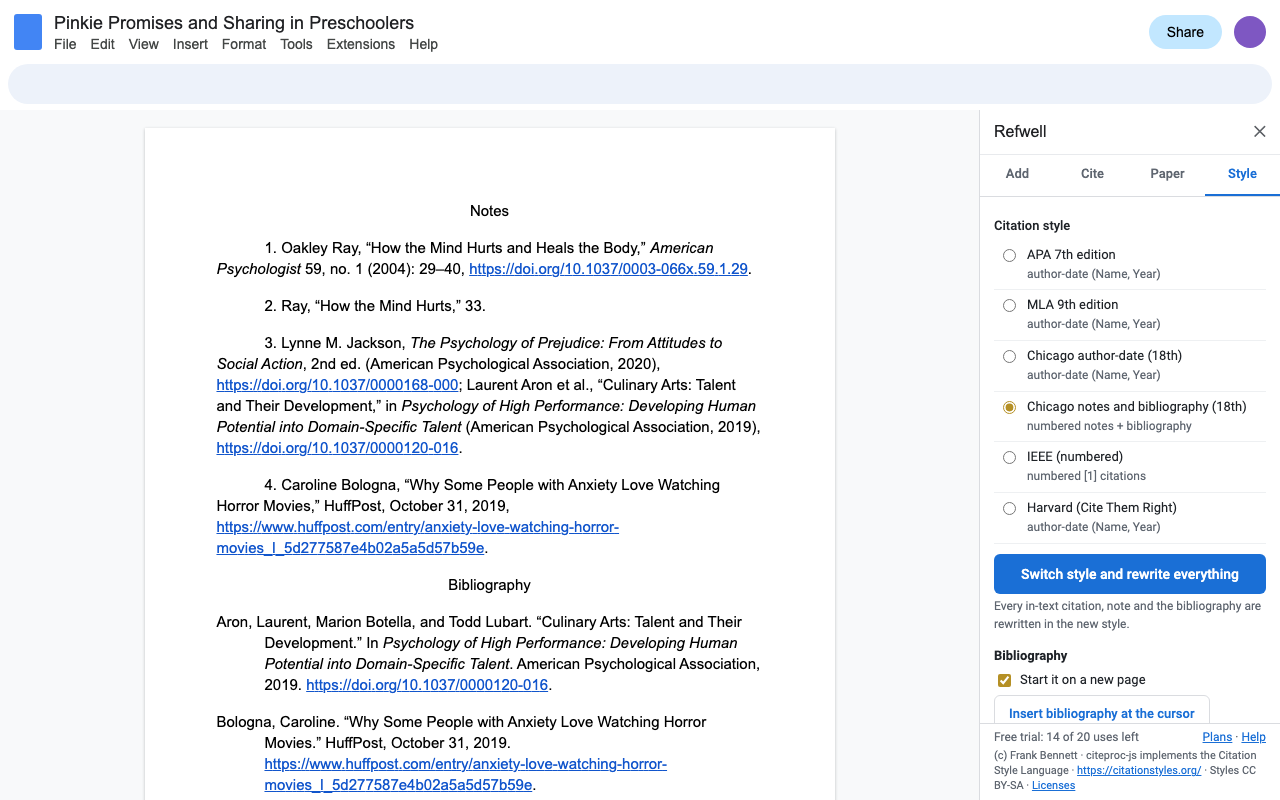The width and height of the screenshot is (1280, 800).
Task: Open the citationstyles.org link
Action: pyautogui.click(x=1139, y=771)
